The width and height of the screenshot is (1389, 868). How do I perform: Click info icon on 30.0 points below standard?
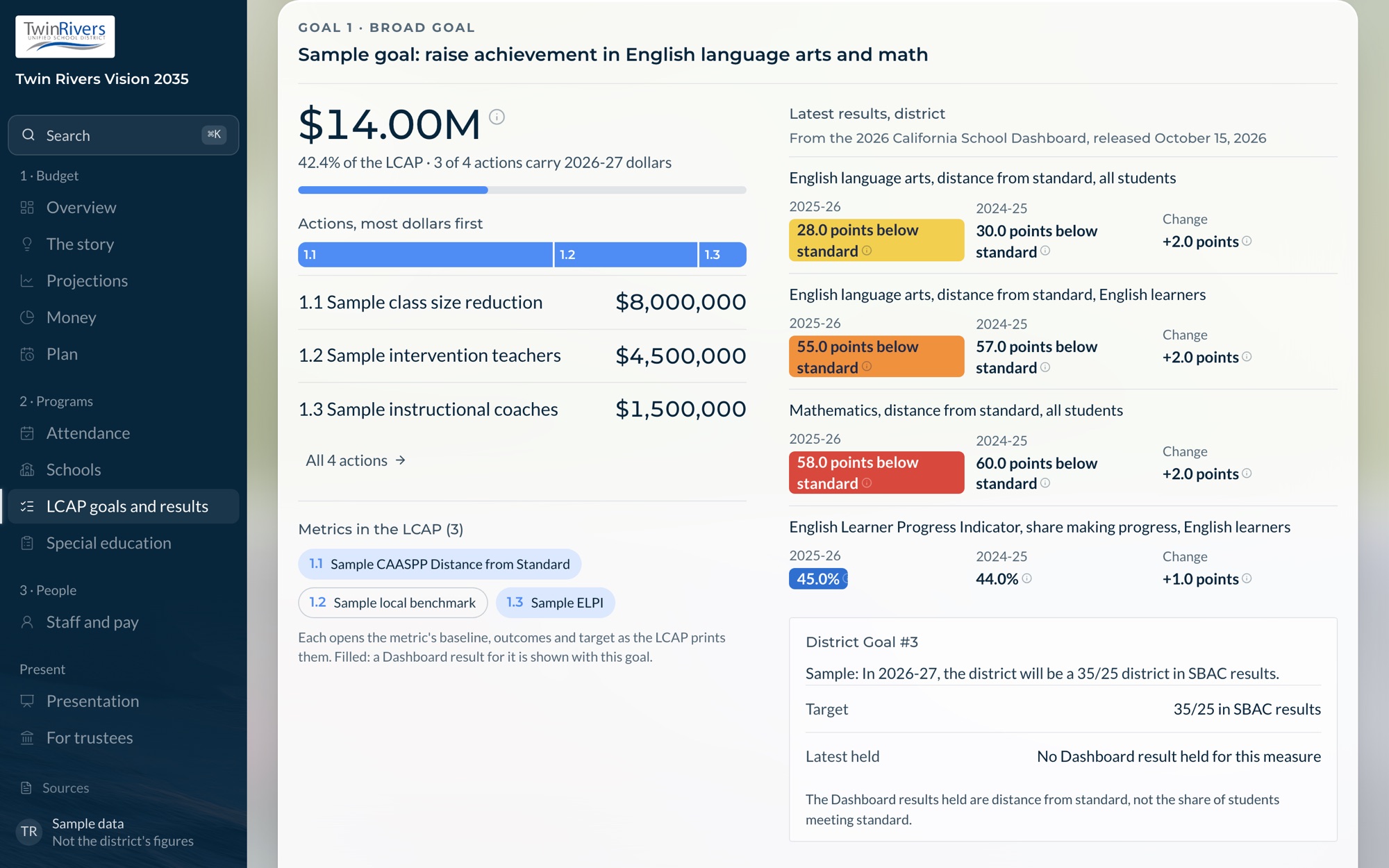click(x=1045, y=251)
